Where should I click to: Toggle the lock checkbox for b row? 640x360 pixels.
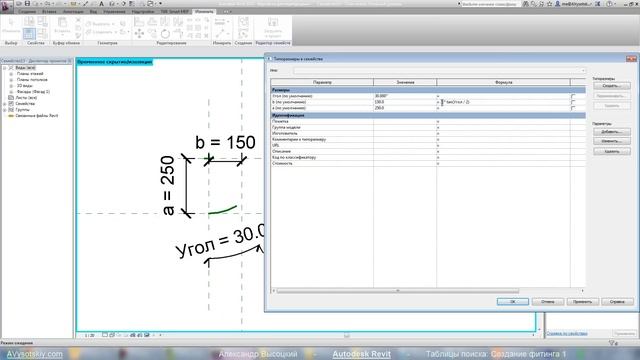point(573,102)
